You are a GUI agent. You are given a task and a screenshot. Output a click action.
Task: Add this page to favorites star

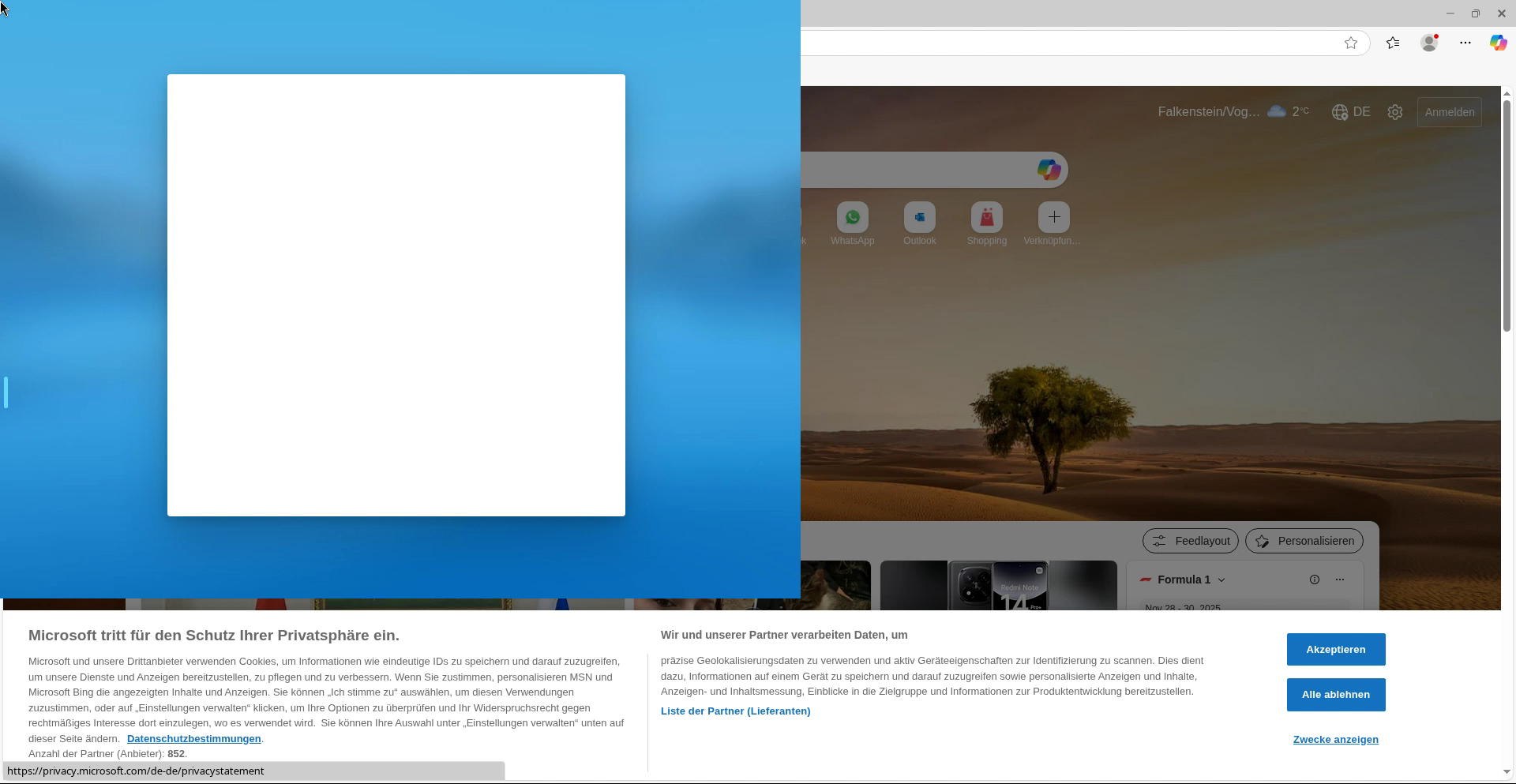1350,43
